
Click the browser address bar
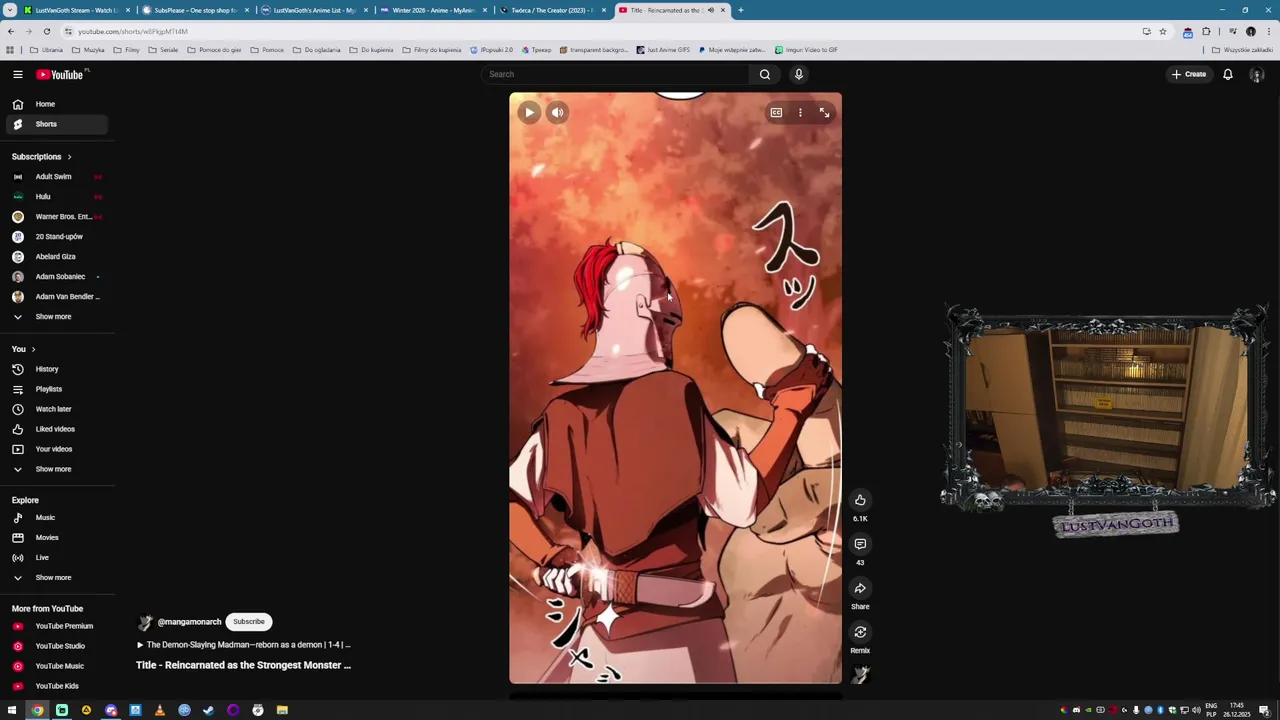[600, 31]
